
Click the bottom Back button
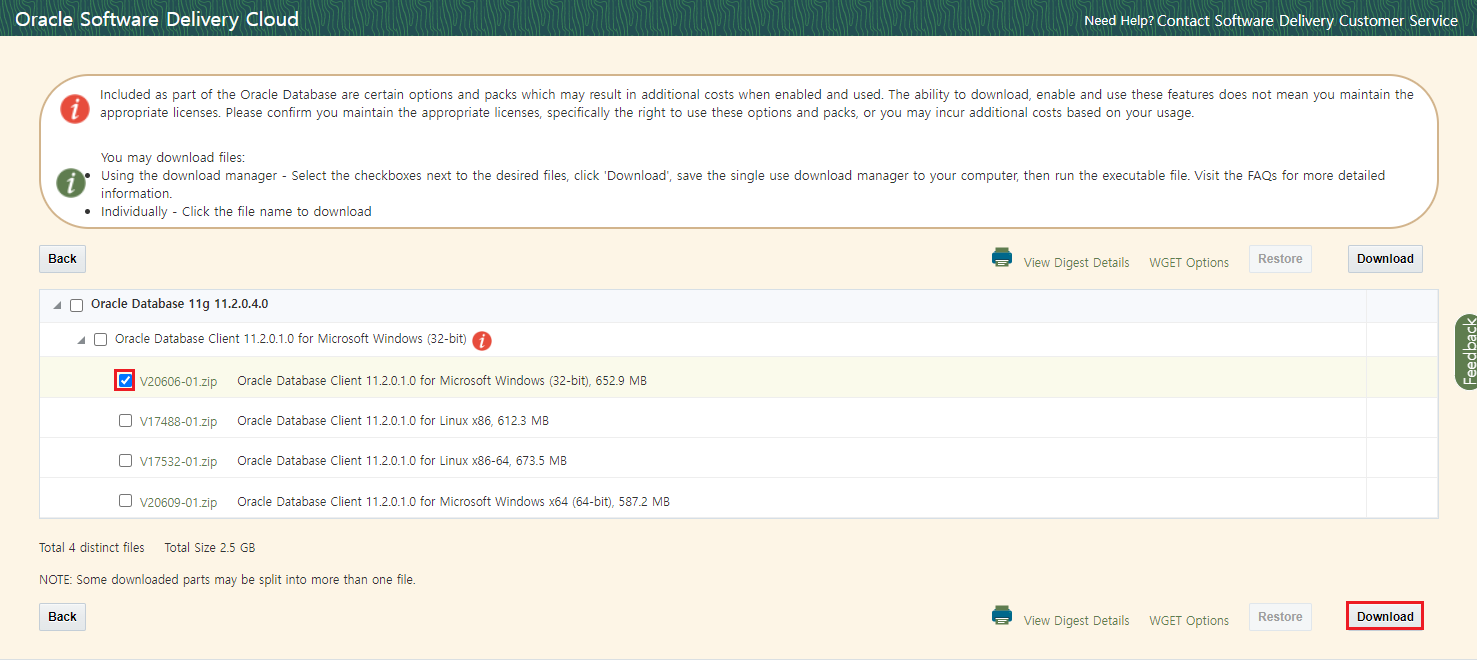62,617
